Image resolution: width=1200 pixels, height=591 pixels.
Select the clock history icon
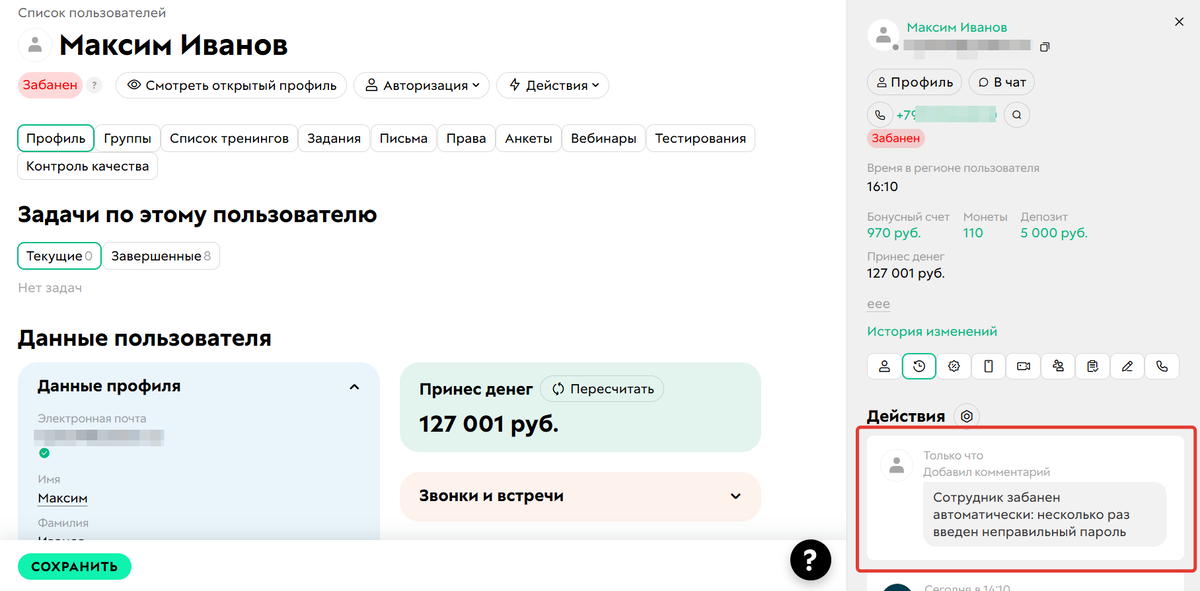coord(919,366)
